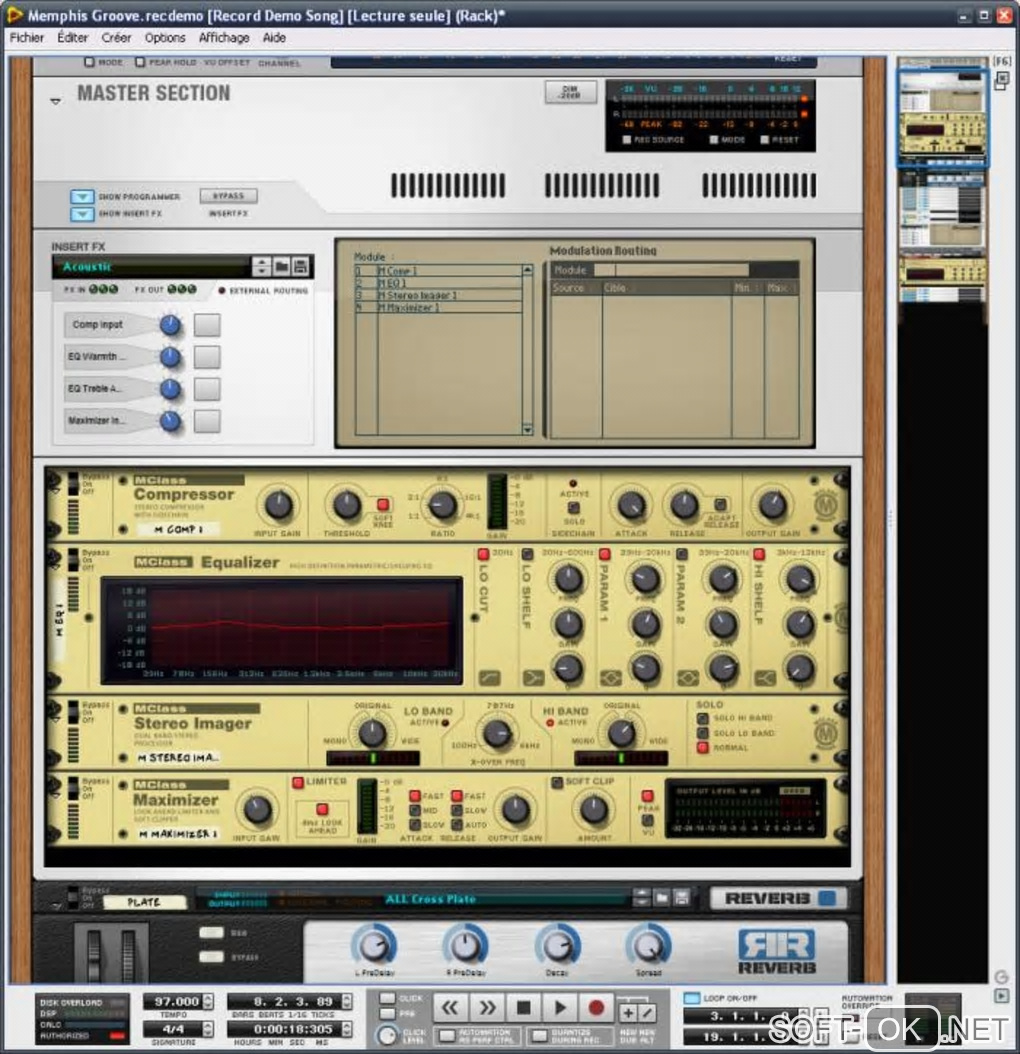
Task: Click the Comp Input rotary knob
Action: click(171, 325)
